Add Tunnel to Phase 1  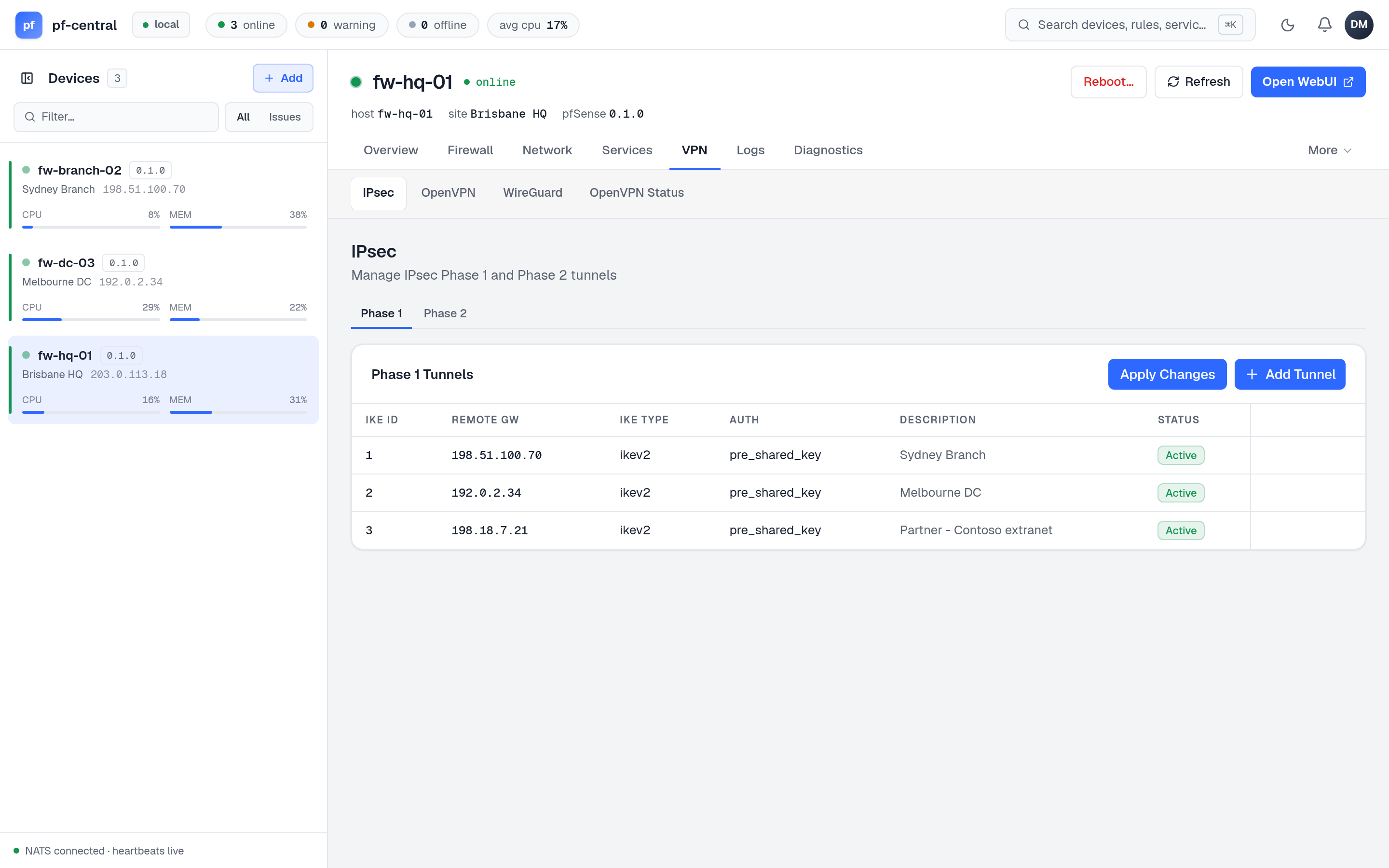coord(1290,374)
